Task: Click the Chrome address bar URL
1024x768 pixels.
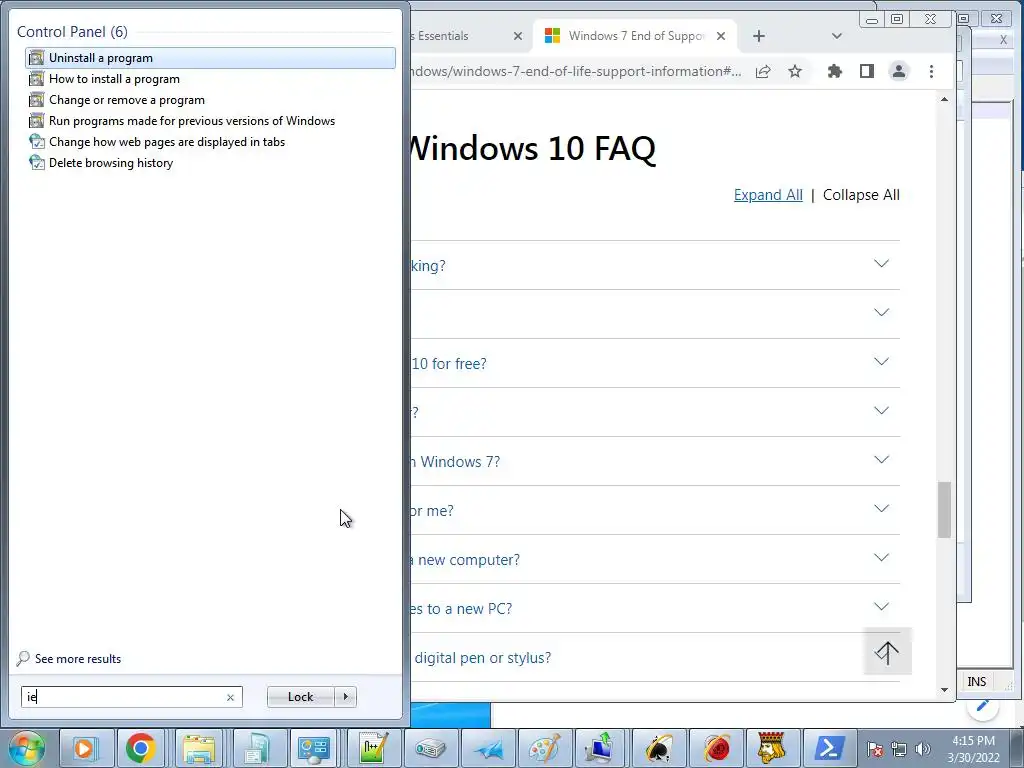Action: point(577,71)
